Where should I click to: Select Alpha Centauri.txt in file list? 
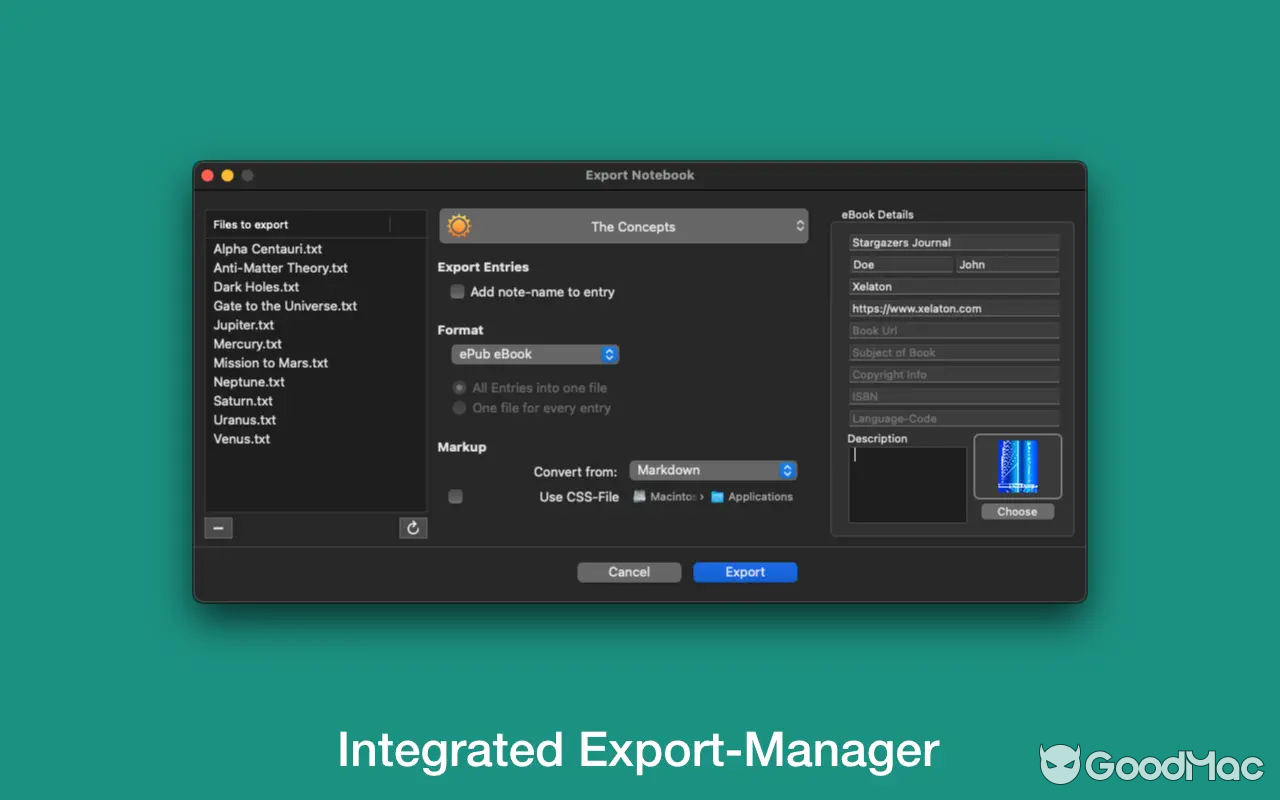[268, 249]
